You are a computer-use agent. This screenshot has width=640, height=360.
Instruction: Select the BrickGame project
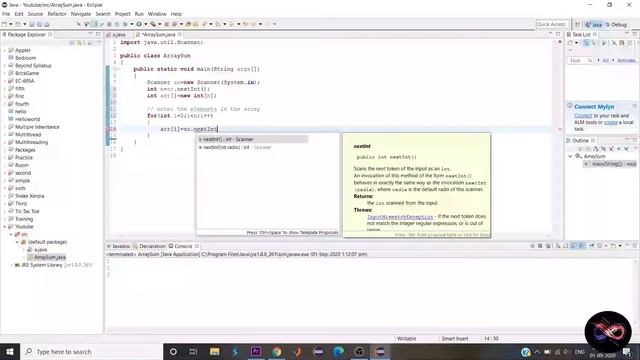coord(24,73)
